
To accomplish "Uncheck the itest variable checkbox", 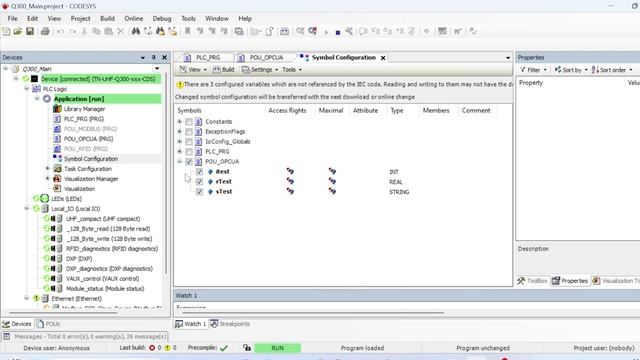I will click(x=199, y=171).
